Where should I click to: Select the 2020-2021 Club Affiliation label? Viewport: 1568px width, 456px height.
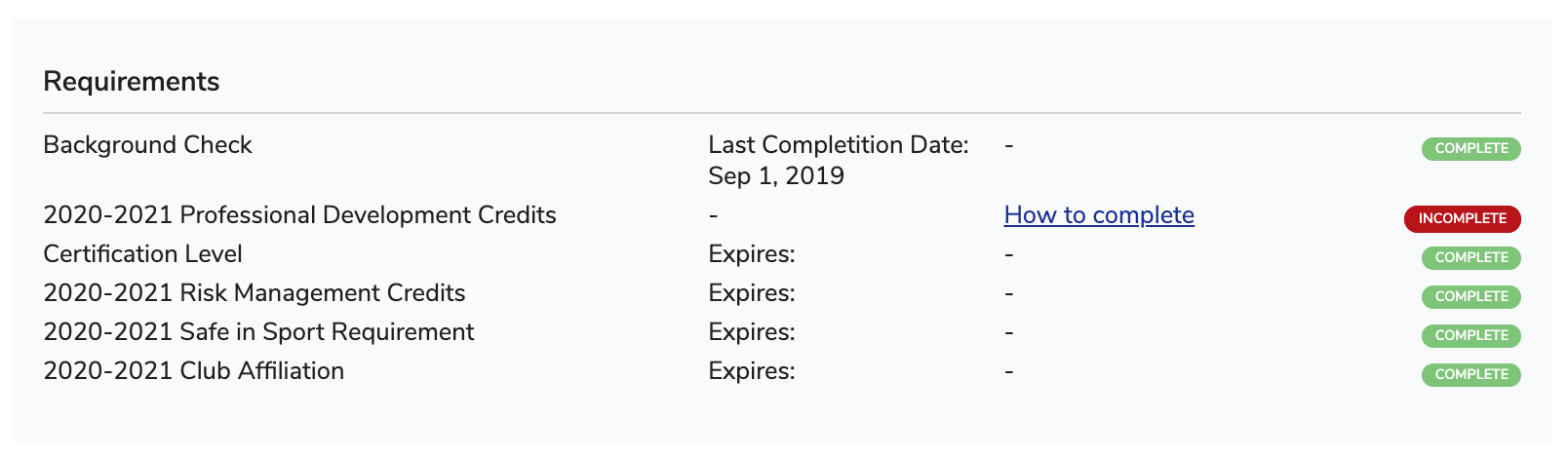[193, 371]
